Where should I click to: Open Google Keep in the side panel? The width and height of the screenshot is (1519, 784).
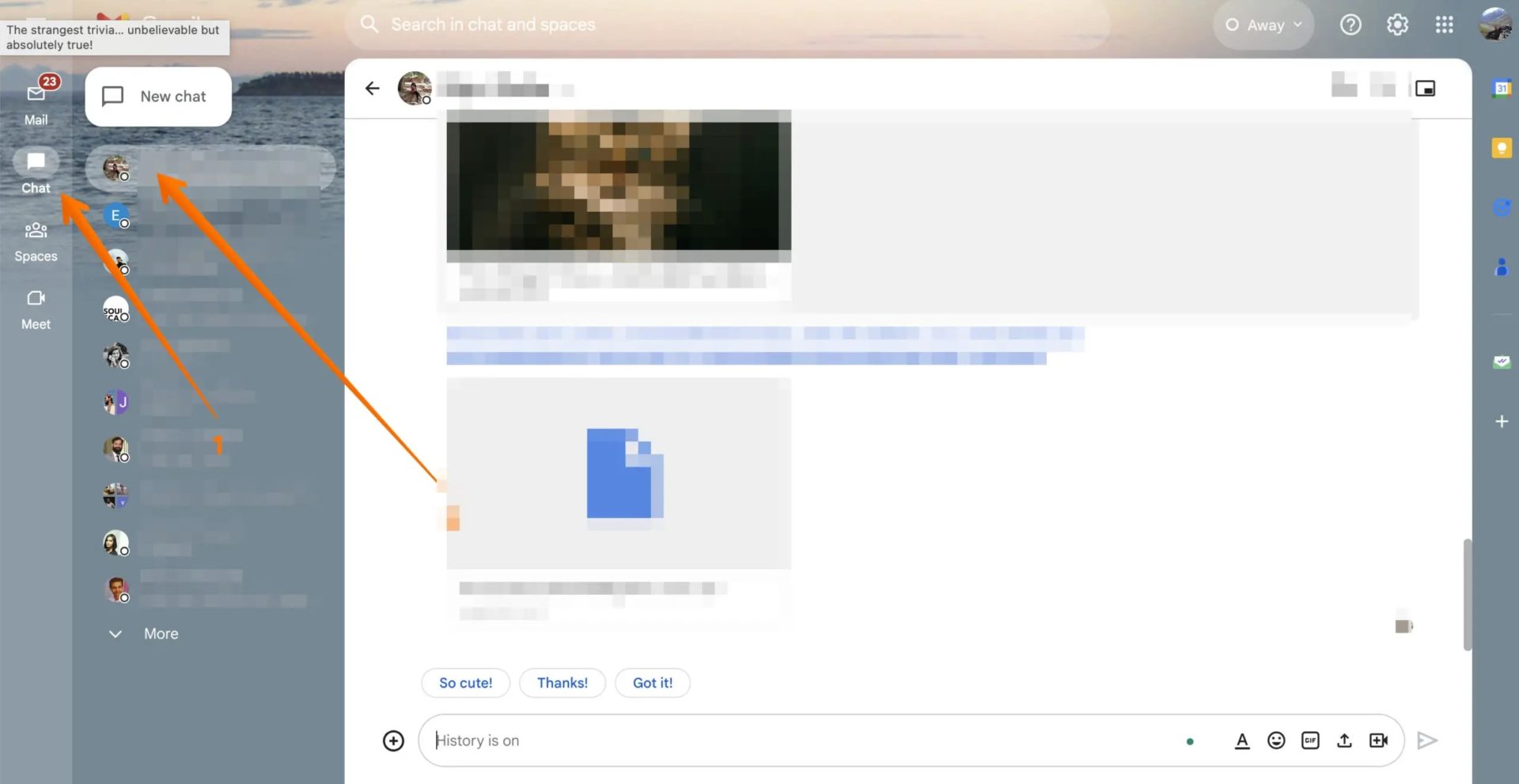(x=1501, y=147)
